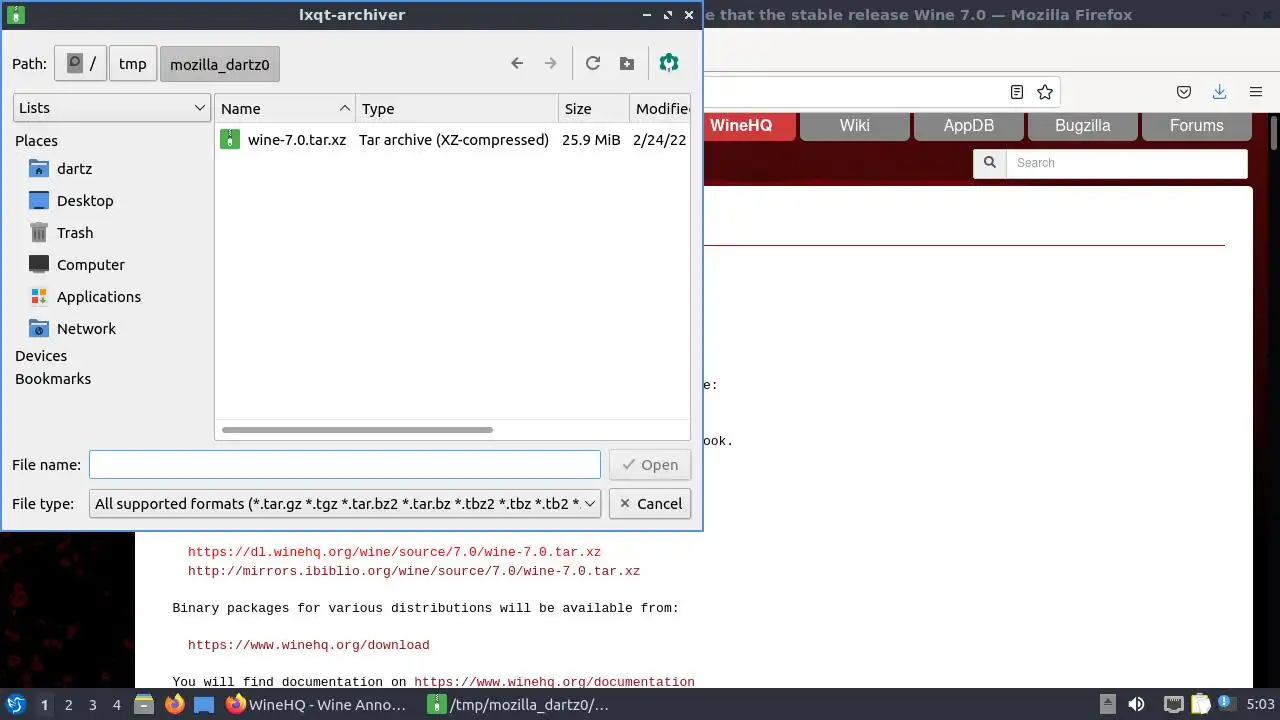Viewport: 1280px width, 720px height.
Task: Open the File type filter combo box
Action: (x=345, y=503)
